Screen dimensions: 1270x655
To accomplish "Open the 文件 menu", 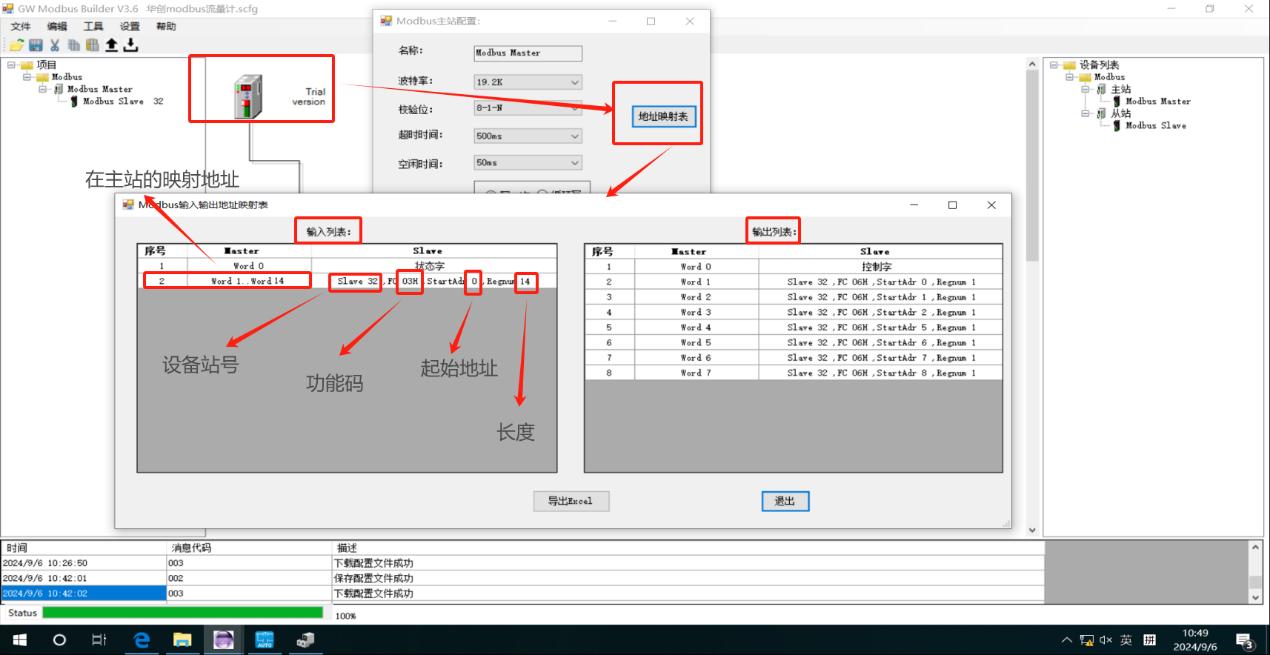I will pyautogui.click(x=21, y=27).
